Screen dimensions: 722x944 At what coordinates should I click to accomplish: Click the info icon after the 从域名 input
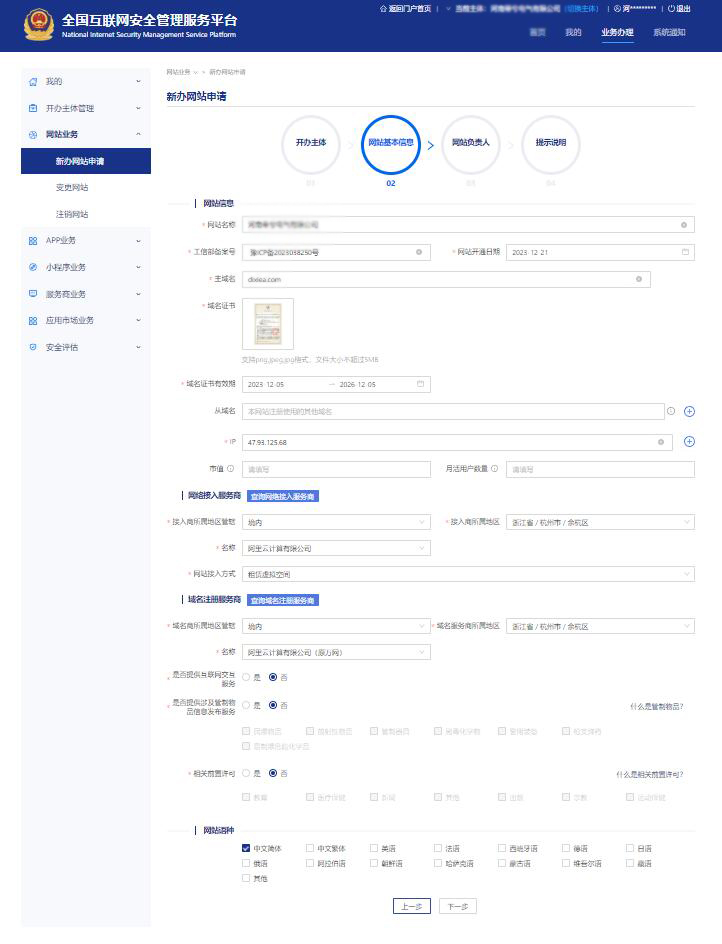click(x=671, y=411)
